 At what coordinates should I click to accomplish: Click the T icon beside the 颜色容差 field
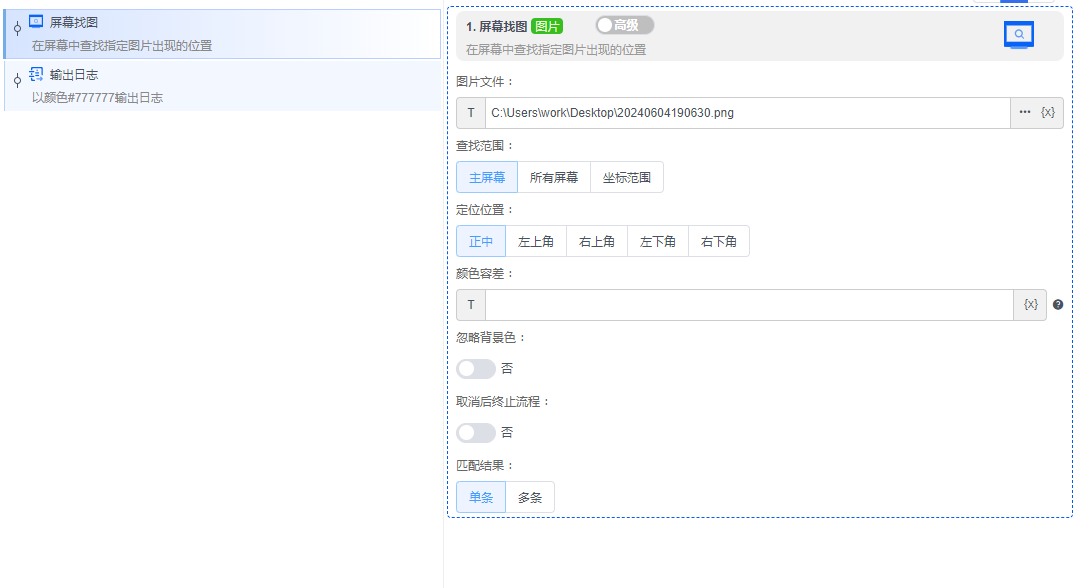470,305
